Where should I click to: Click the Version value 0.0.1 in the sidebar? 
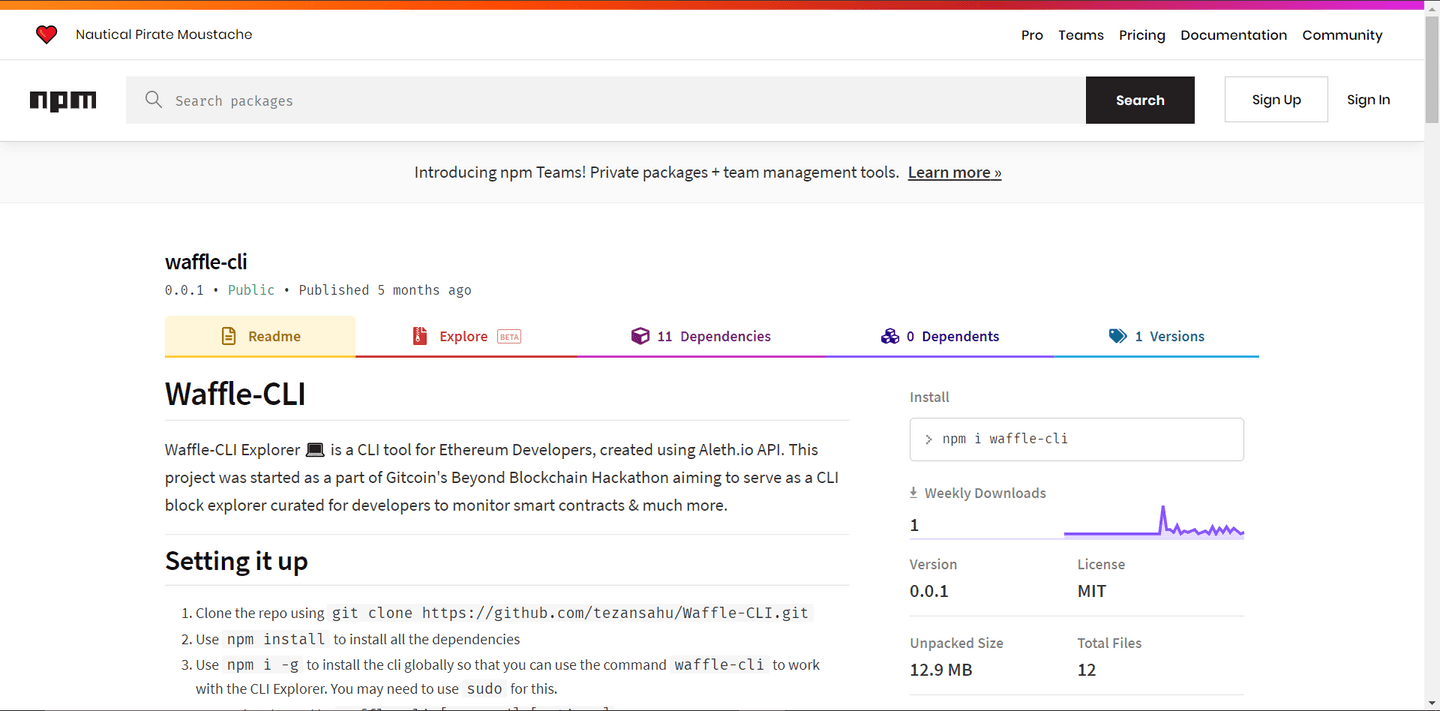929,591
